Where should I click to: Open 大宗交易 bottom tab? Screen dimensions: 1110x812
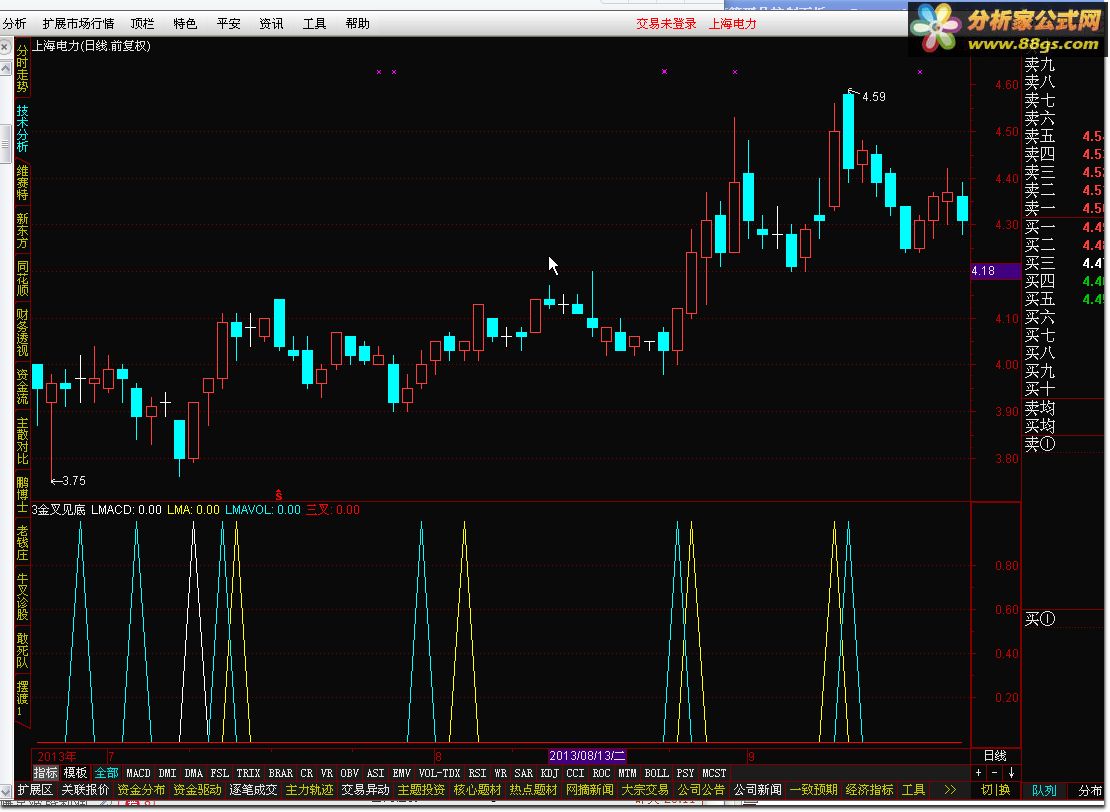[x=645, y=789]
